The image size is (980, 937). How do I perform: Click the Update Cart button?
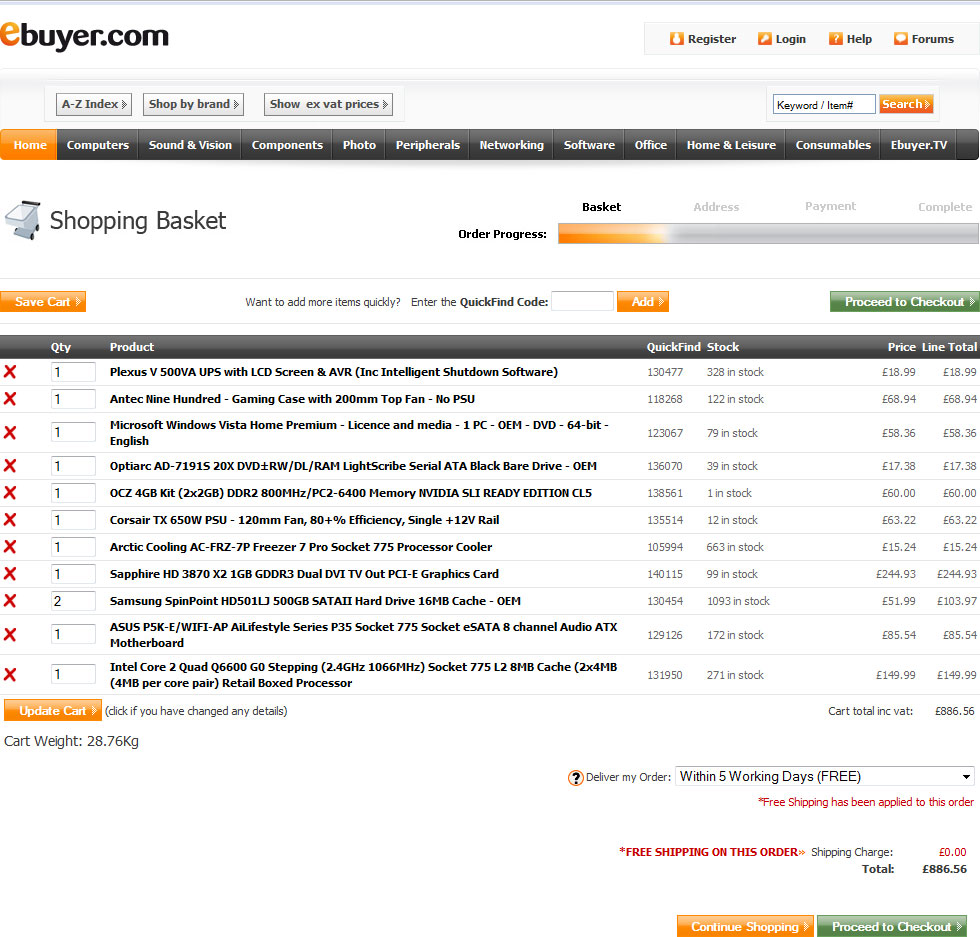tap(52, 711)
